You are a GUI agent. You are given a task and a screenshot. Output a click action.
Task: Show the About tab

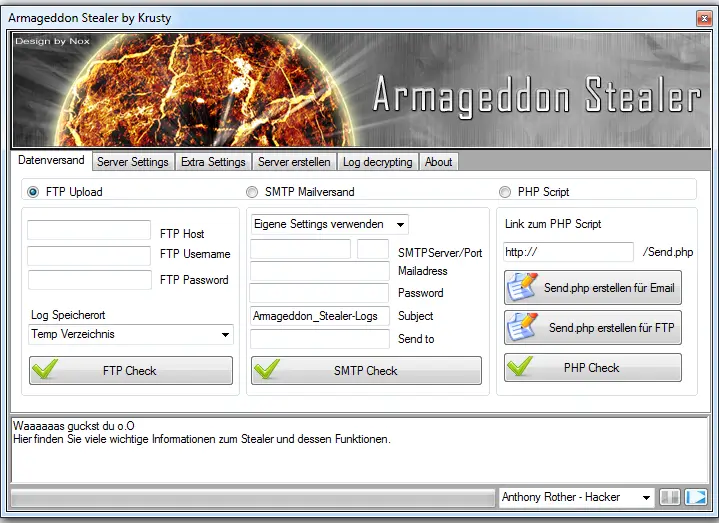pyautogui.click(x=438, y=162)
